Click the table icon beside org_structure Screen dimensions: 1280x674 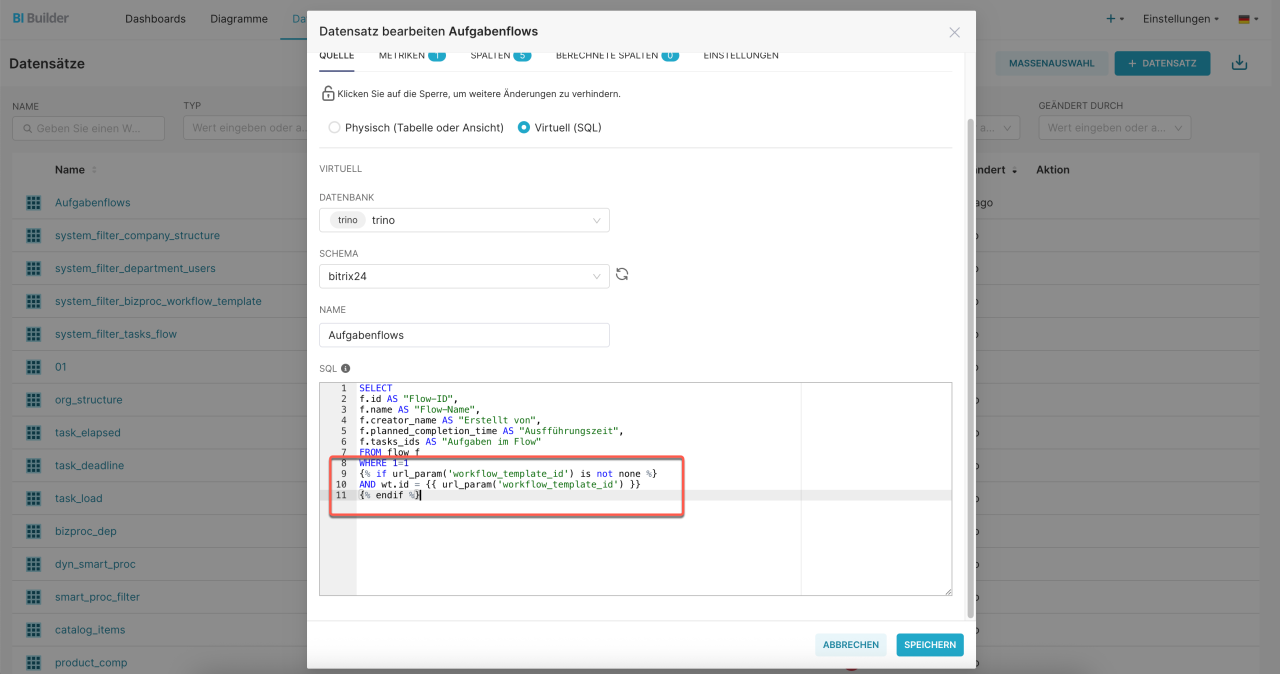coord(33,400)
